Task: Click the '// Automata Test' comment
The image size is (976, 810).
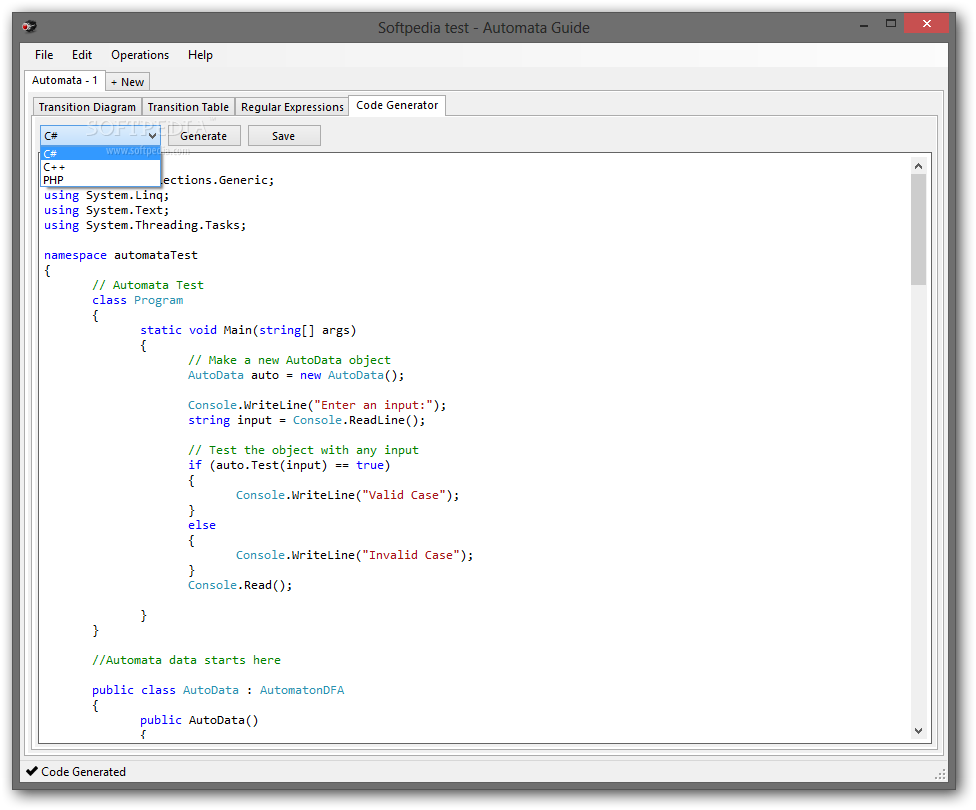Action: pyautogui.click(x=148, y=285)
